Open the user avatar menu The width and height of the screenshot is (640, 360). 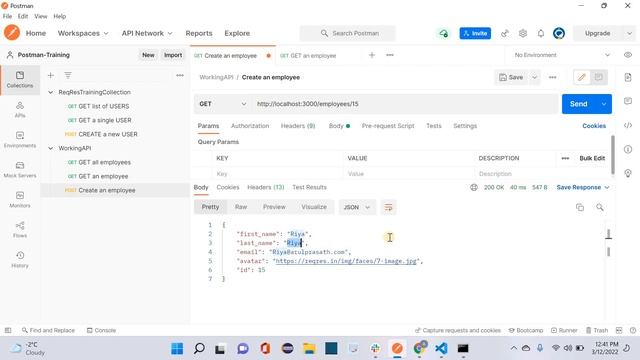[x=559, y=33]
